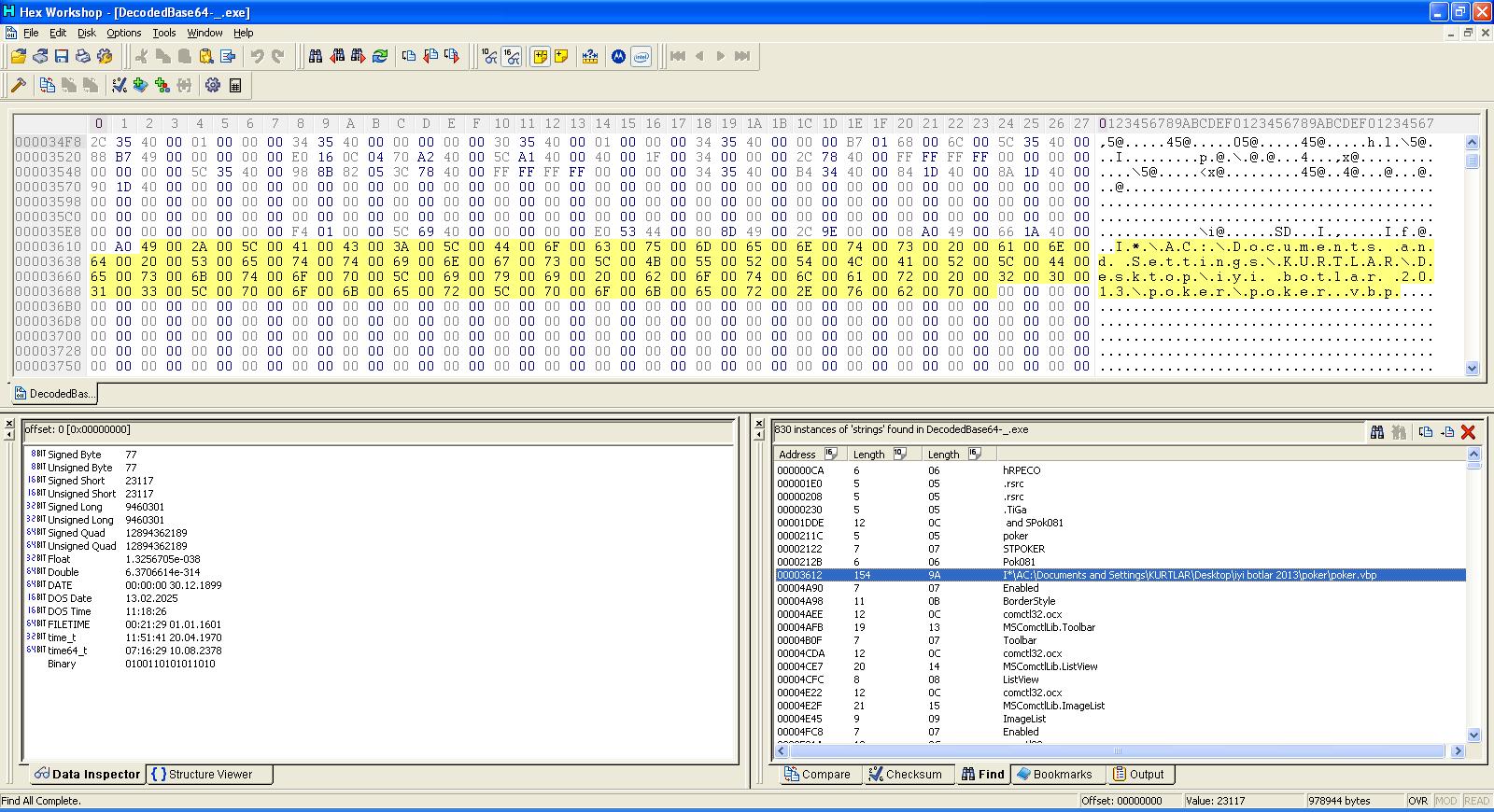Click the printer setup gear icon
This screenshot has height=812, width=1494.
pos(105,56)
